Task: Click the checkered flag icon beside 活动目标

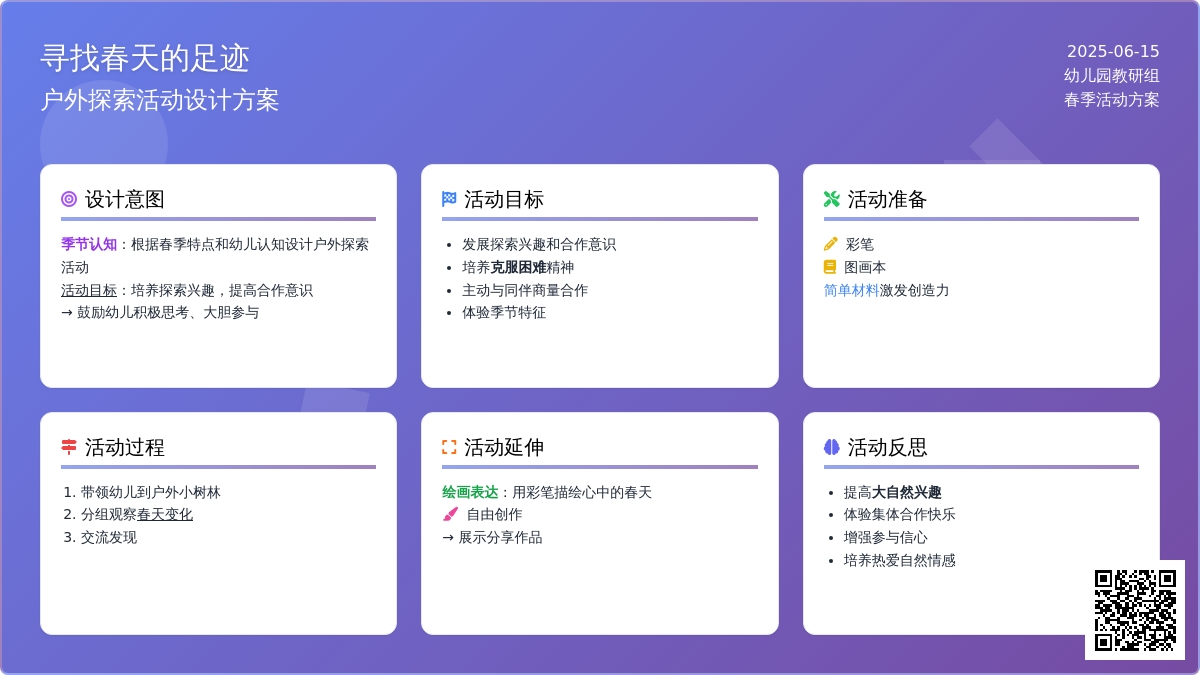Action: [x=449, y=199]
